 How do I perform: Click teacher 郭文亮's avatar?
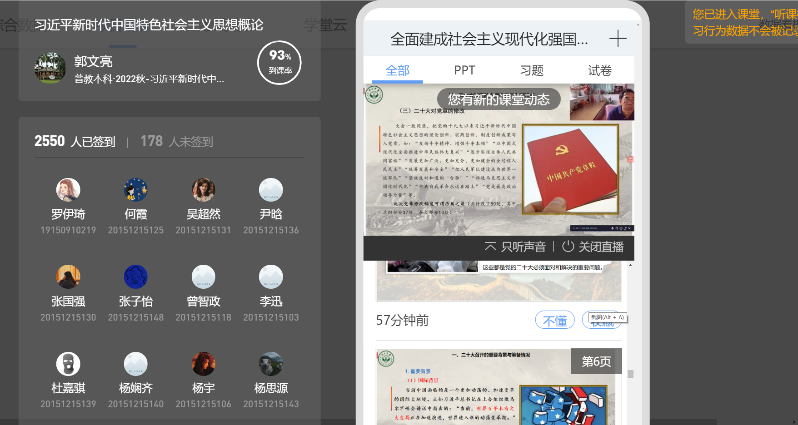[50, 68]
